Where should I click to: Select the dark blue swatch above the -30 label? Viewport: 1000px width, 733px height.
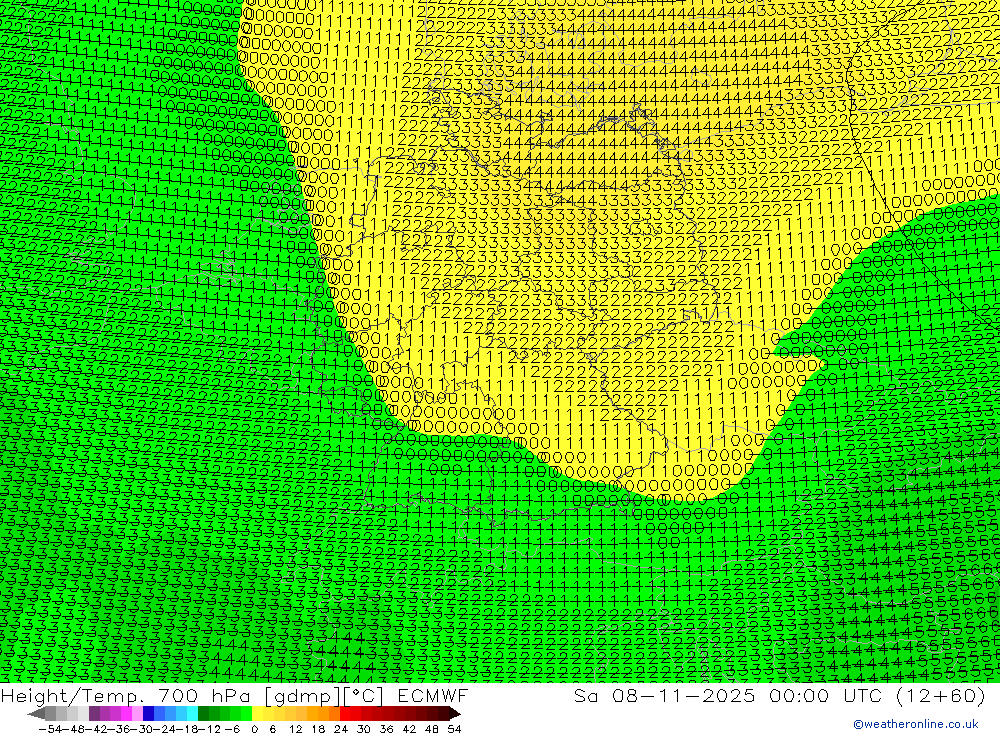148,713
